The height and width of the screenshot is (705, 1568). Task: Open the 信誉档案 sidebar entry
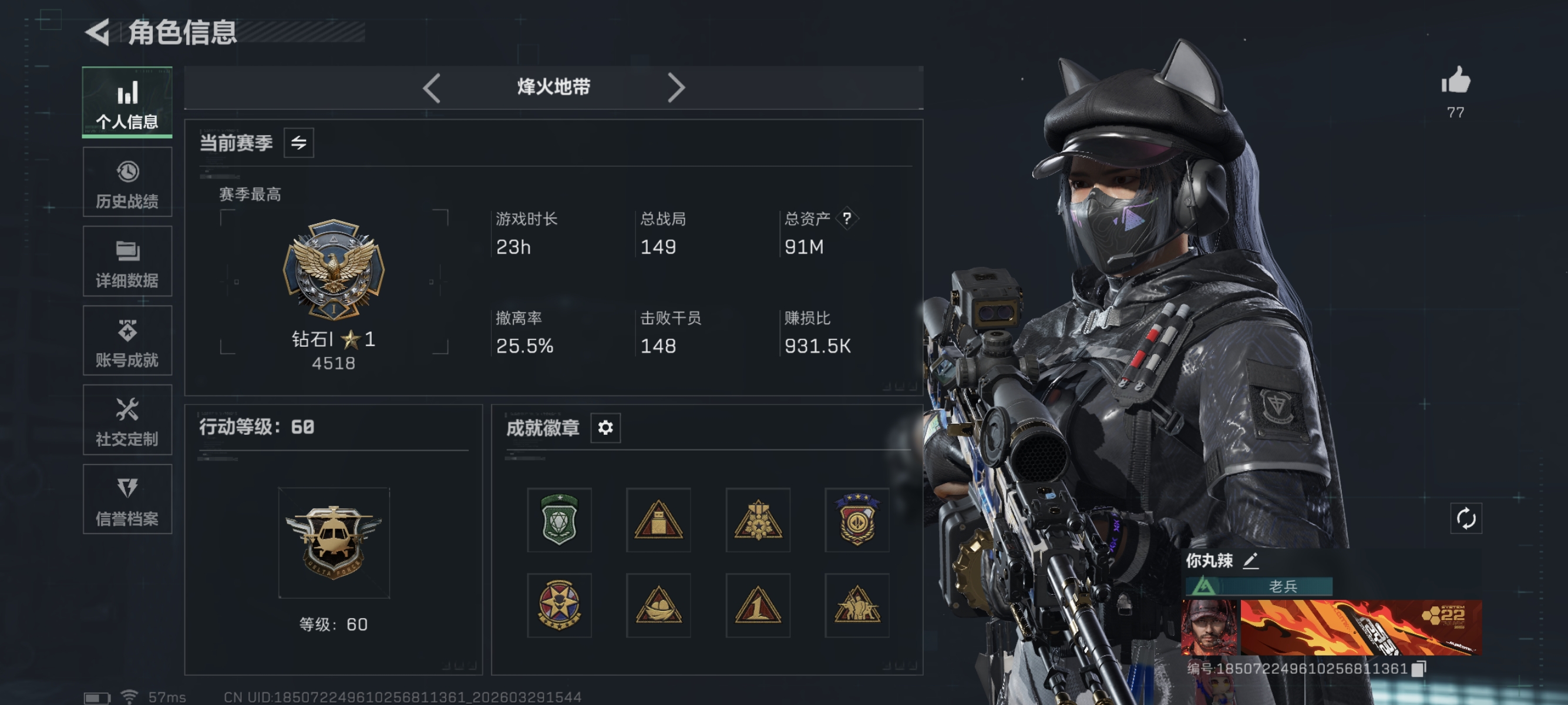(127, 499)
